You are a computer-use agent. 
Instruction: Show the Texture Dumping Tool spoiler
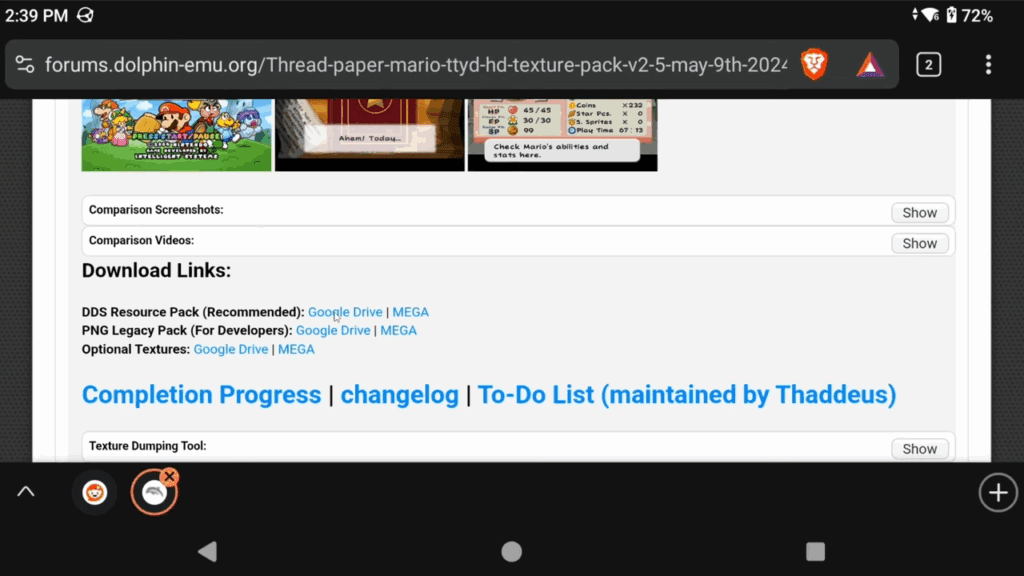click(920, 449)
